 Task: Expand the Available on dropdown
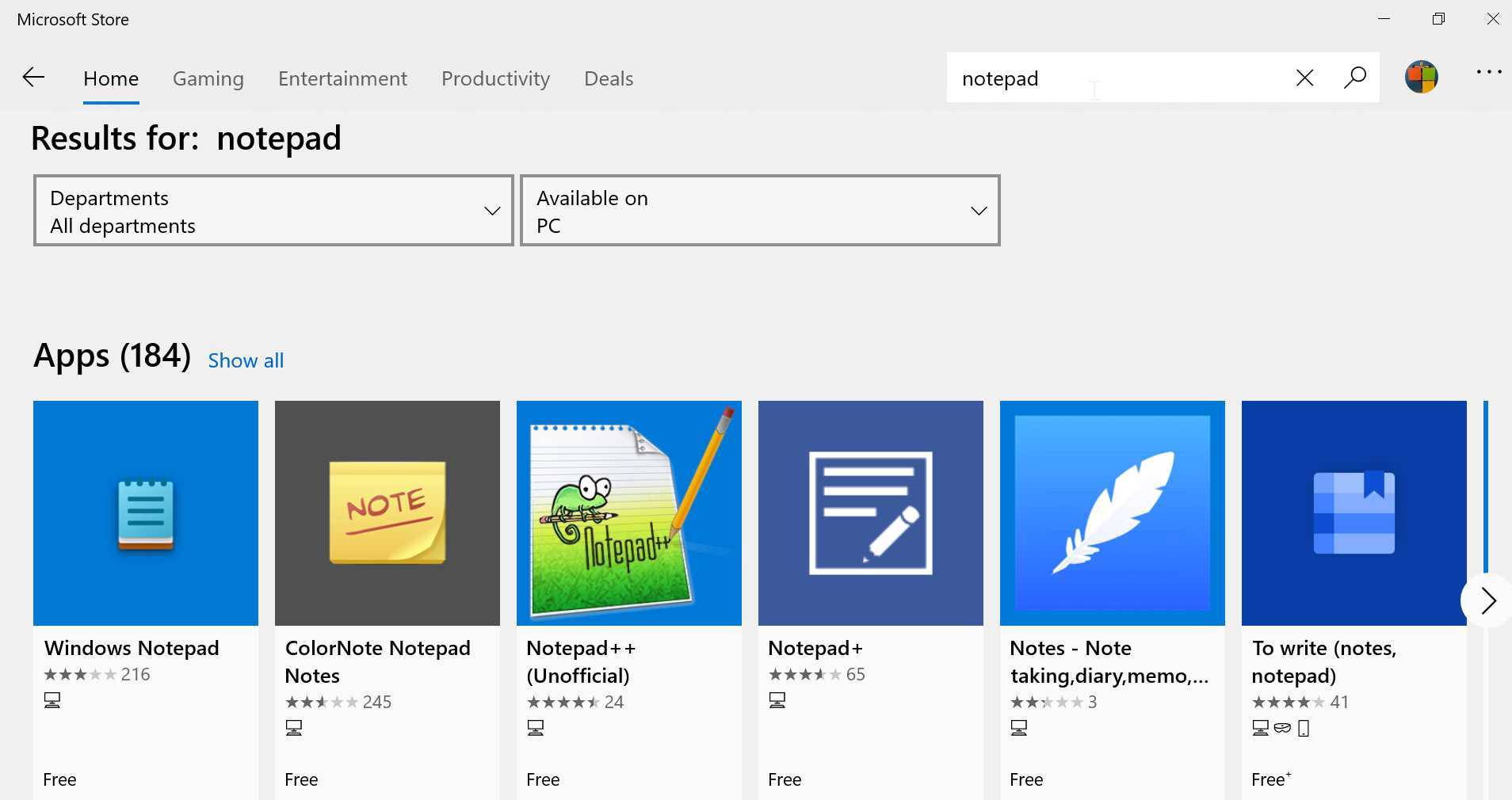760,211
